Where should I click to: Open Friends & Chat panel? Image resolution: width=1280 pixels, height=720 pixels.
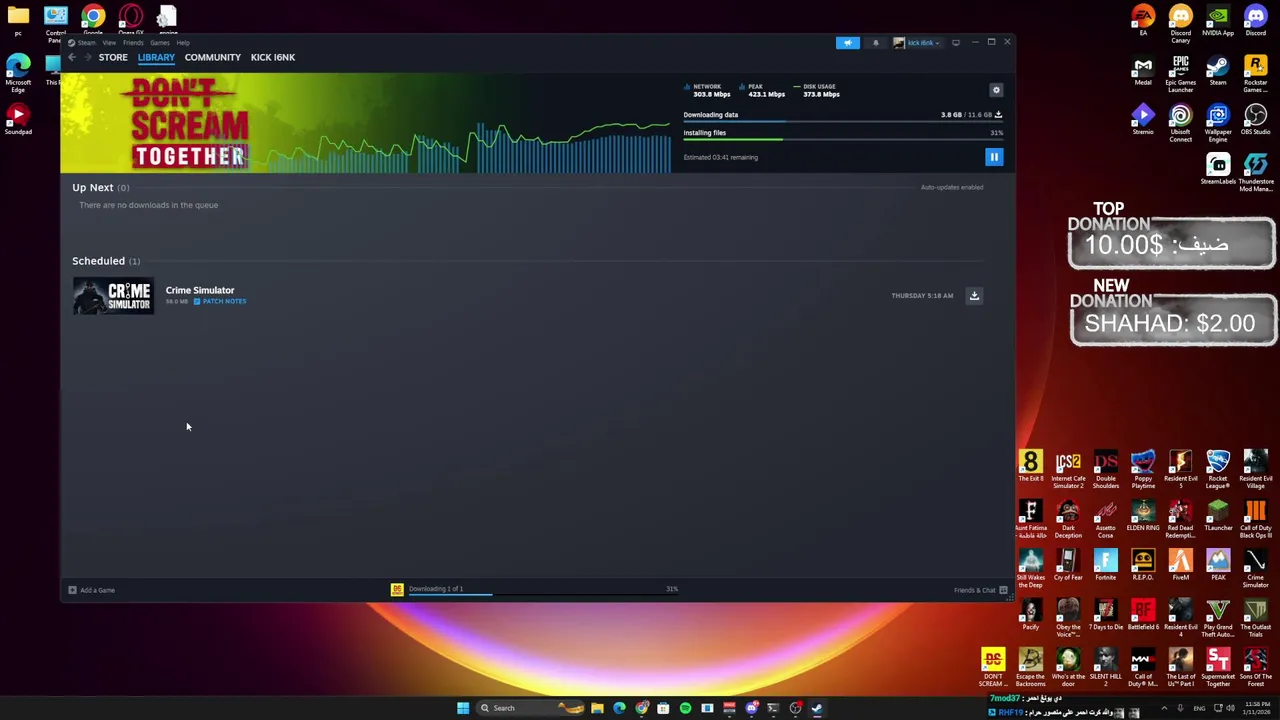click(980, 590)
